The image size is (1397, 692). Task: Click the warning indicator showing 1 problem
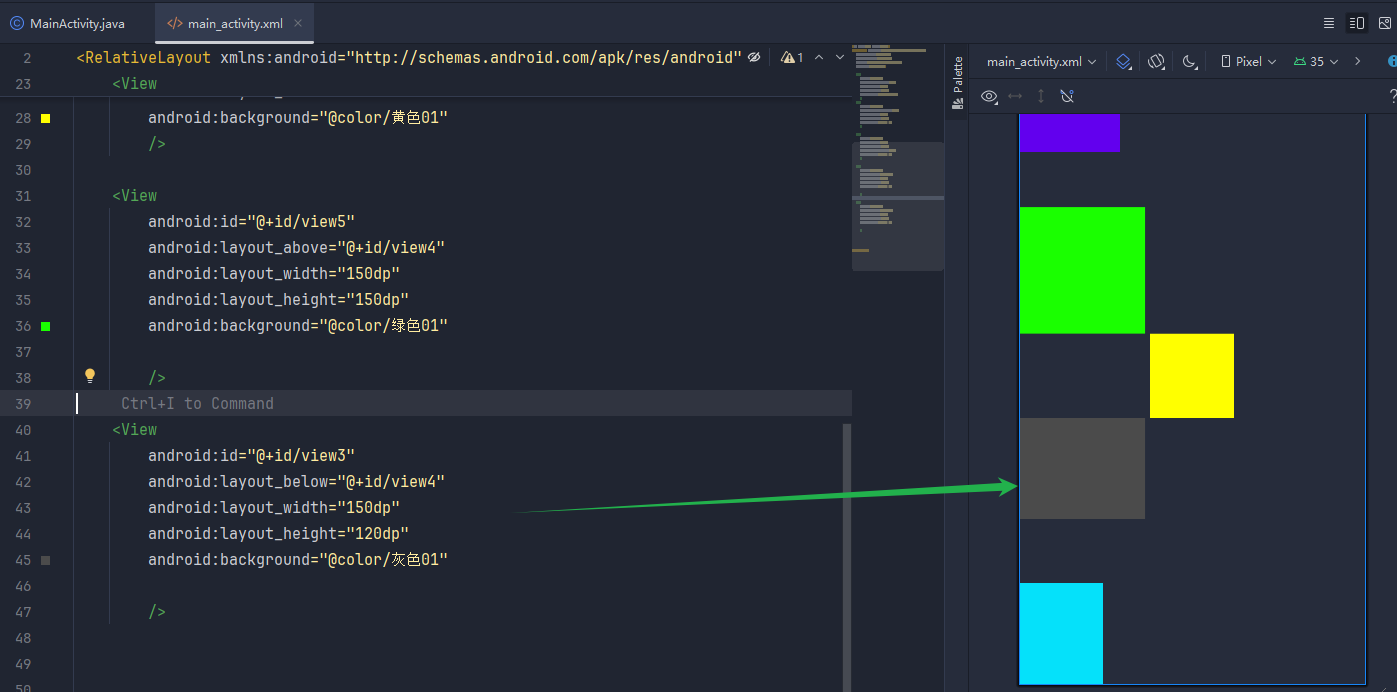click(792, 58)
